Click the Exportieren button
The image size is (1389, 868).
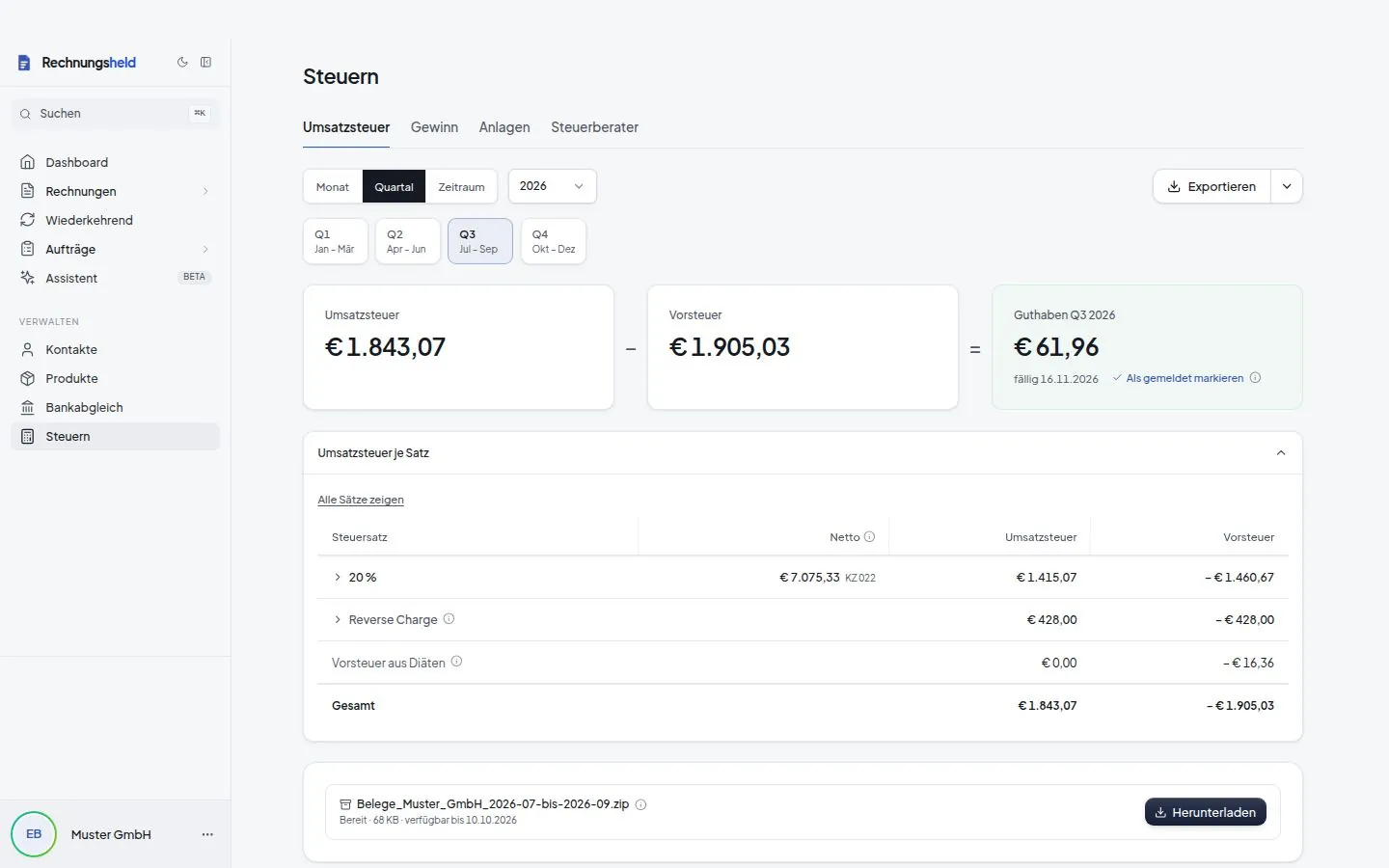[1212, 186]
